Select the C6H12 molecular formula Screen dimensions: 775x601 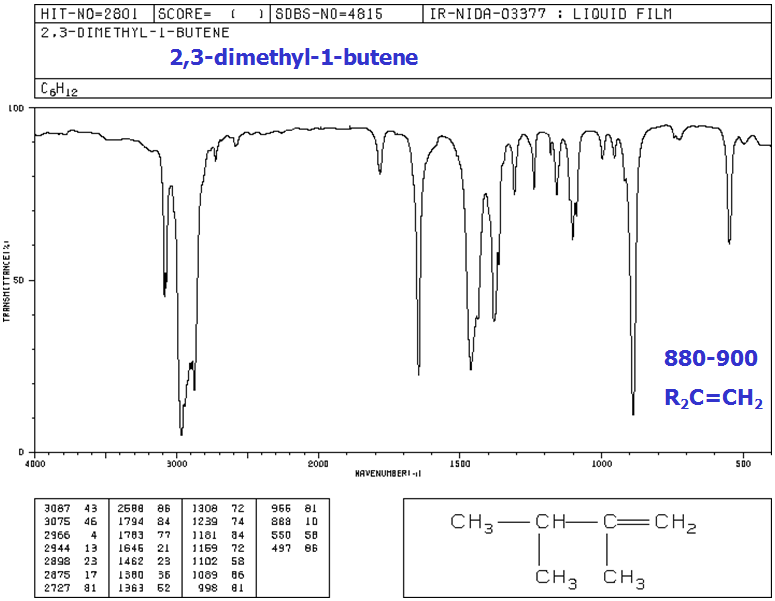[x=59, y=90]
